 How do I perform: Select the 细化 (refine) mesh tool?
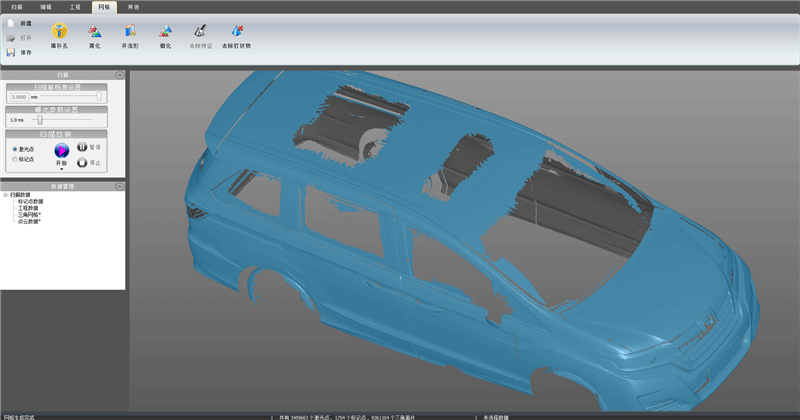(x=165, y=32)
